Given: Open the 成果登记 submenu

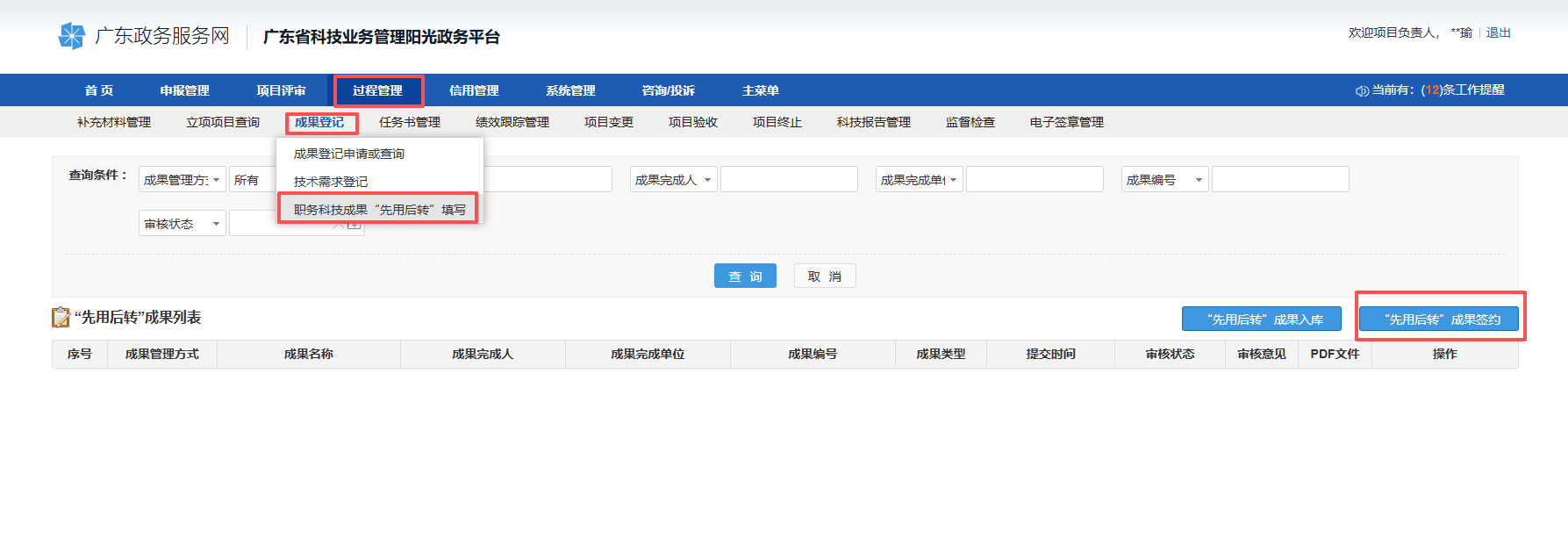Looking at the screenshot, I should pos(319,122).
